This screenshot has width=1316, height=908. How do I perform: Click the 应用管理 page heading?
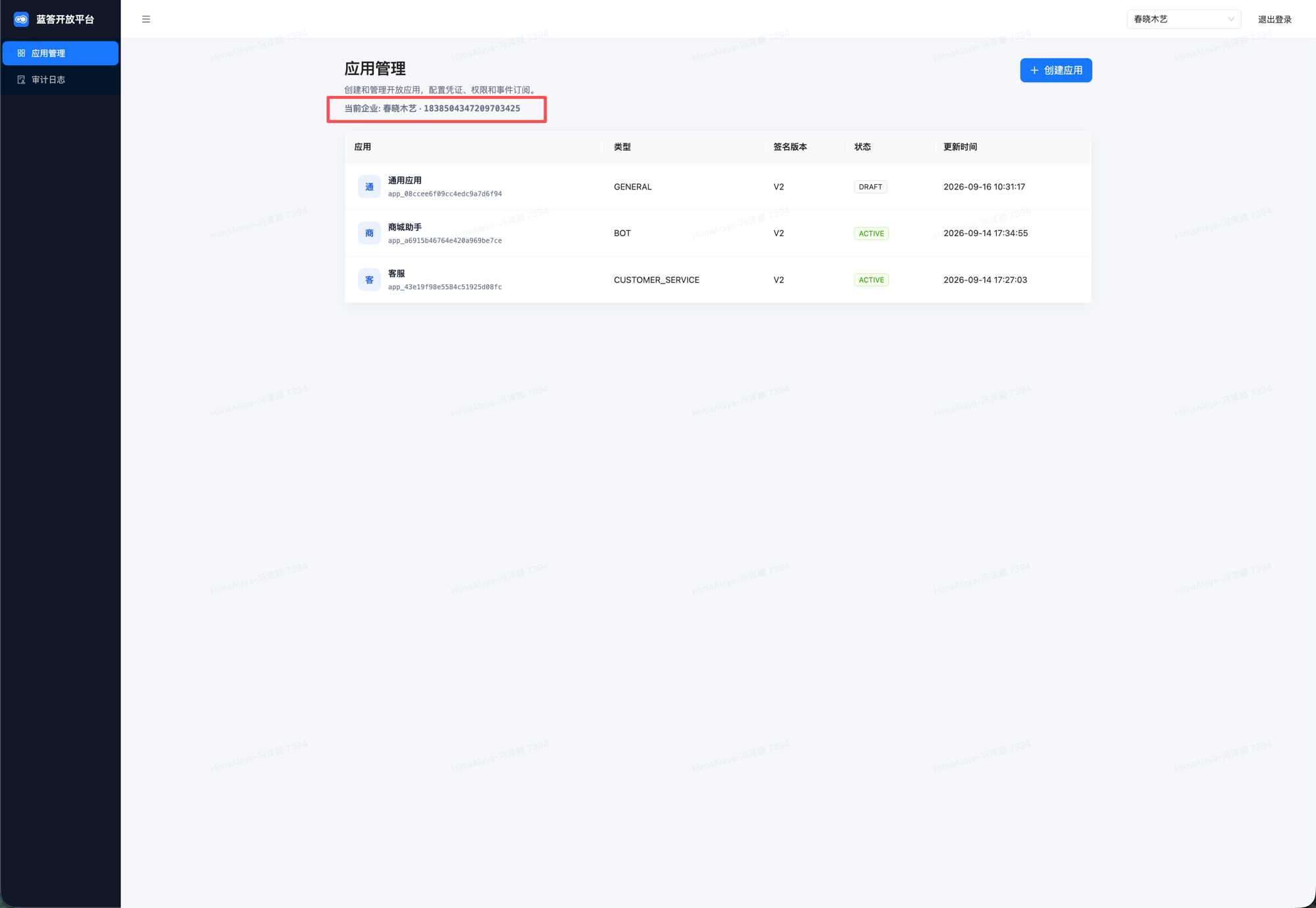click(x=375, y=68)
